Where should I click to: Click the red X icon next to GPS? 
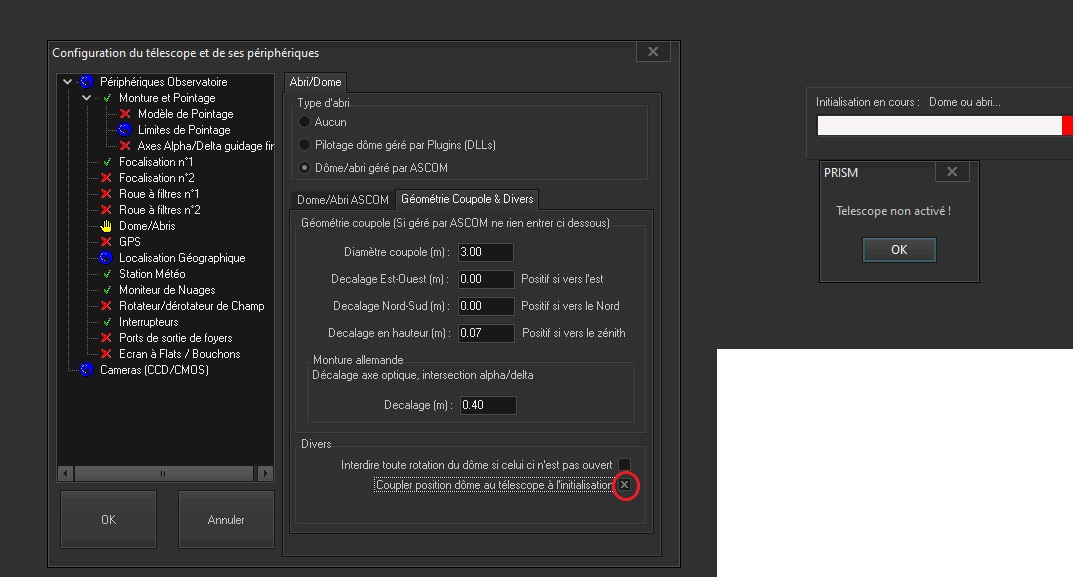(x=107, y=242)
